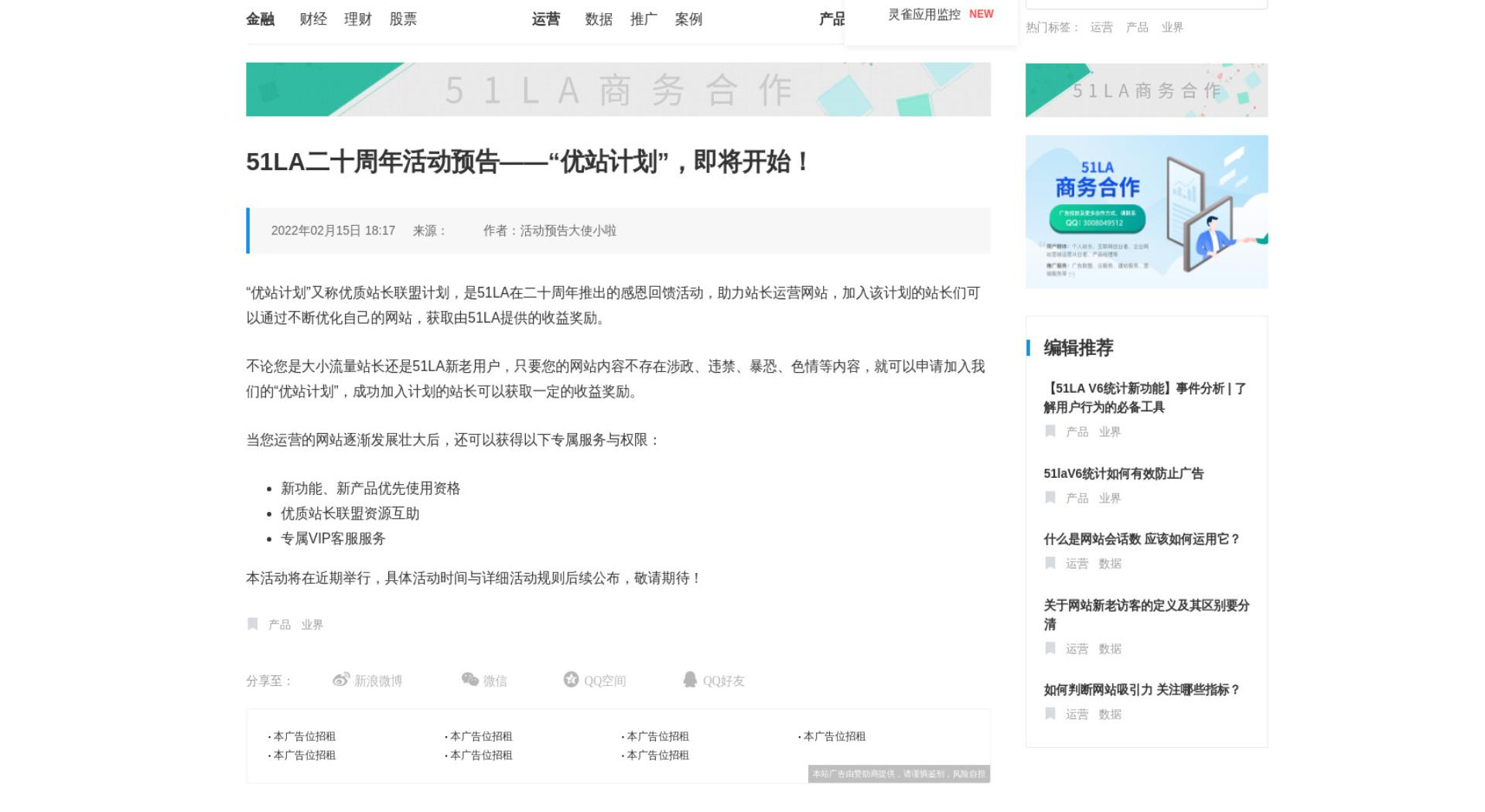Click the article date 2022年02月15日 18:17
1485x812 pixels.
pyautogui.click(x=333, y=230)
